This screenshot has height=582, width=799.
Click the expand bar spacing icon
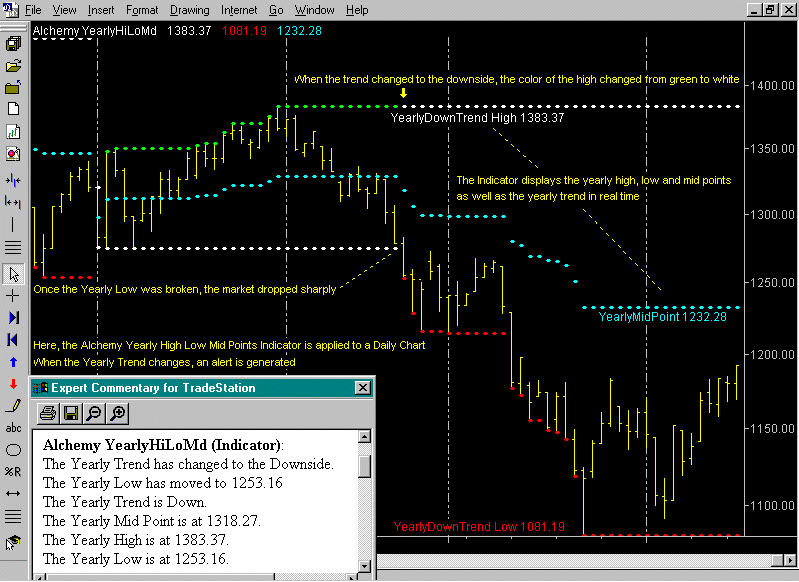point(13,202)
